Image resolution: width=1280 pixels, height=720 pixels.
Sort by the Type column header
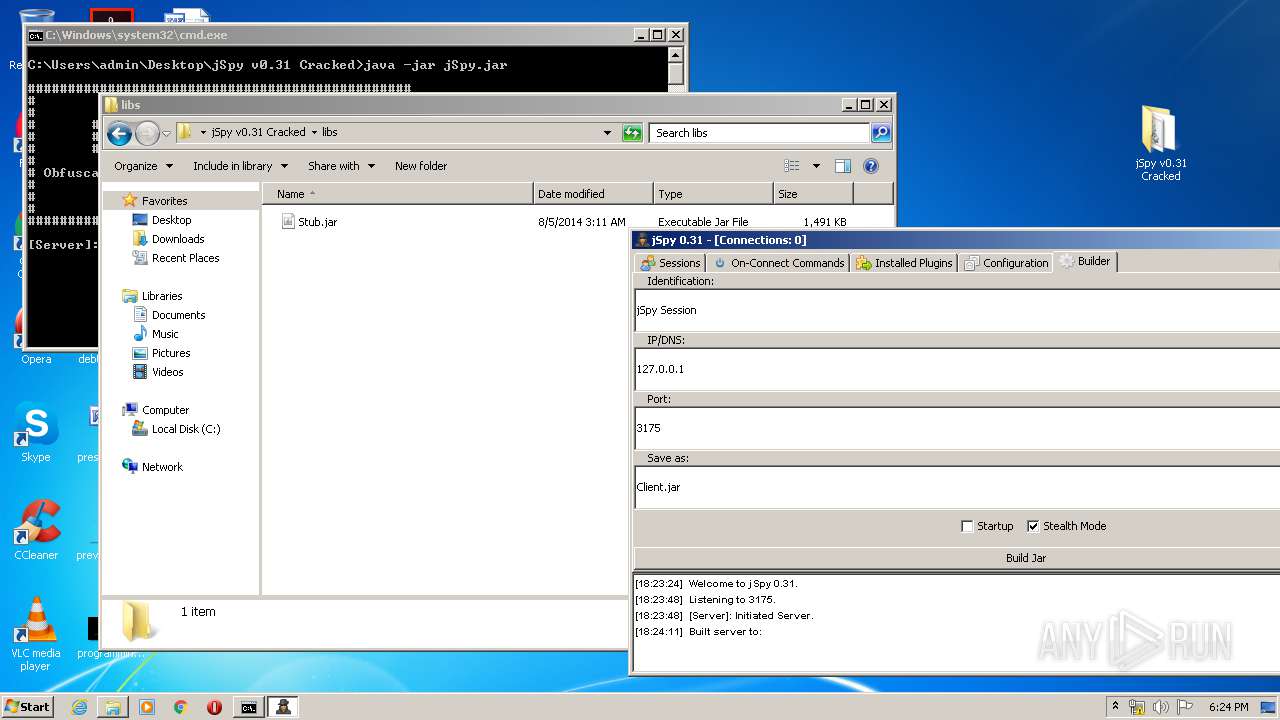(x=714, y=194)
